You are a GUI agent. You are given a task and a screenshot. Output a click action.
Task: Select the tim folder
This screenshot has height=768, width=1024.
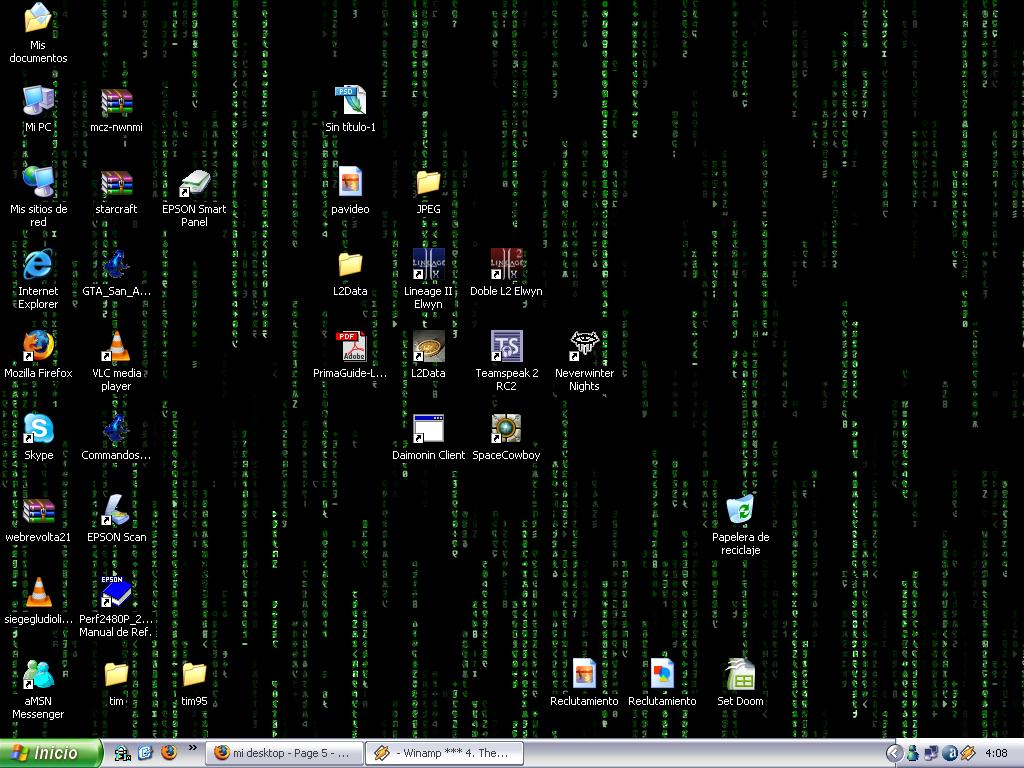(x=116, y=683)
